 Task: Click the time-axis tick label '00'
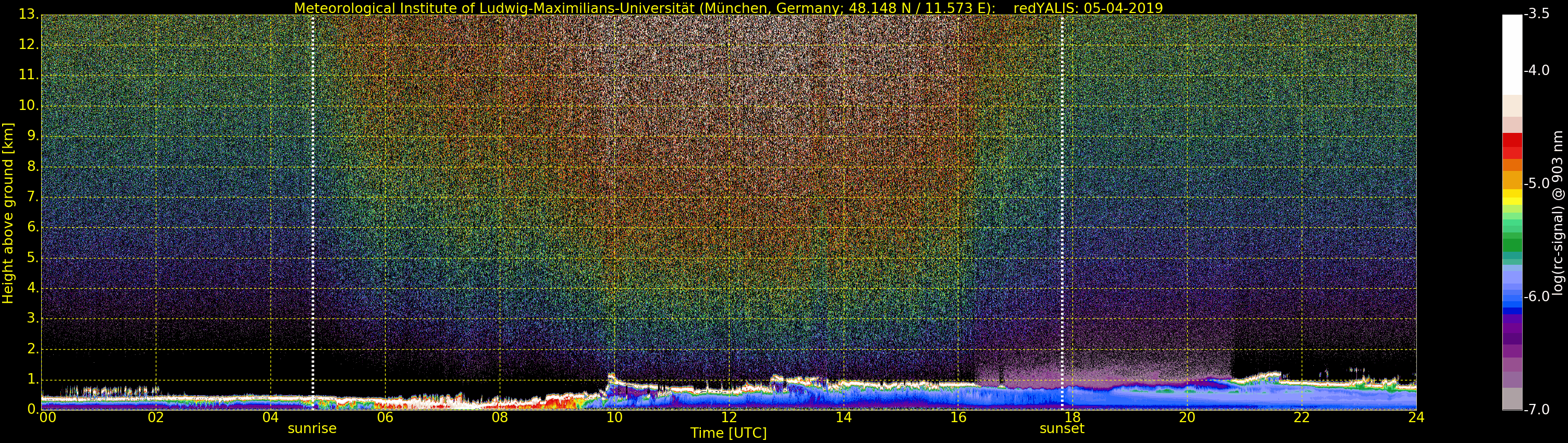click(47, 417)
